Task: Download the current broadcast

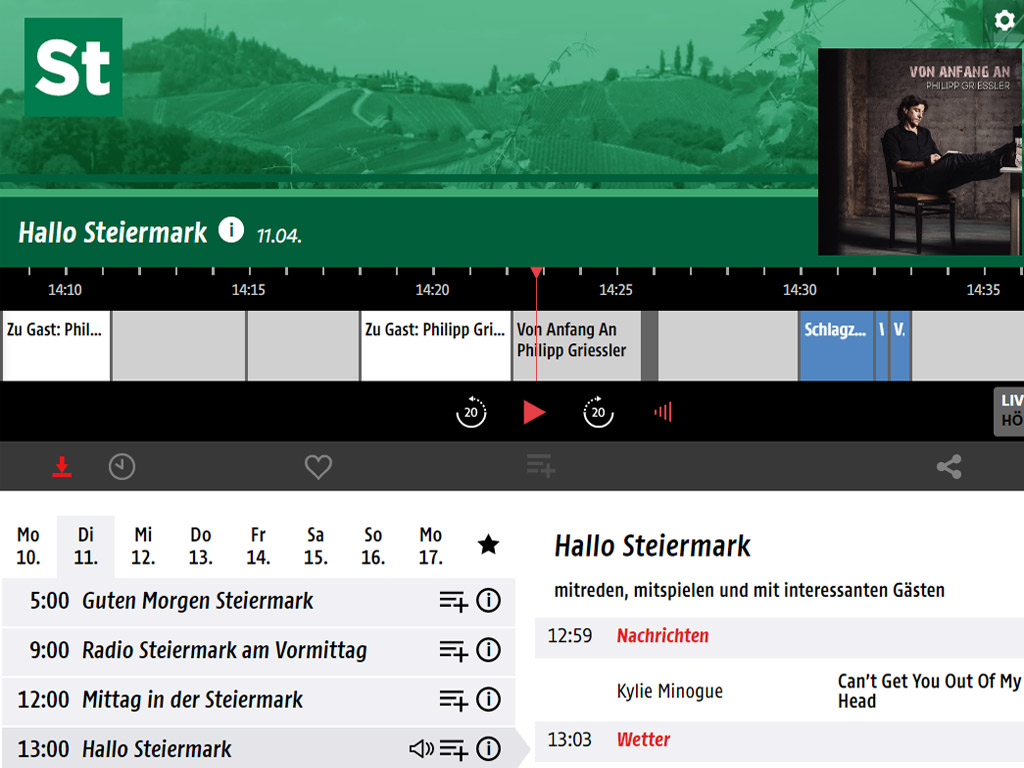Action: click(62, 467)
